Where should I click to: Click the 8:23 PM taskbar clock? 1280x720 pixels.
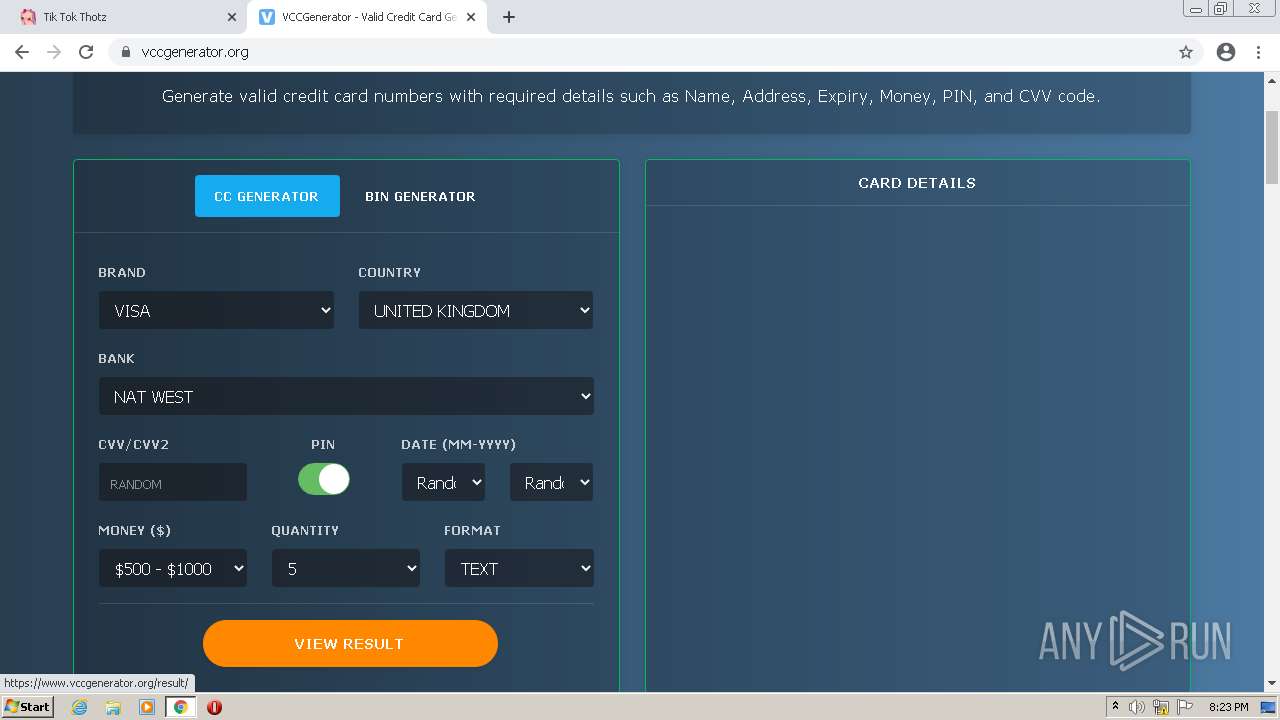coord(1228,707)
